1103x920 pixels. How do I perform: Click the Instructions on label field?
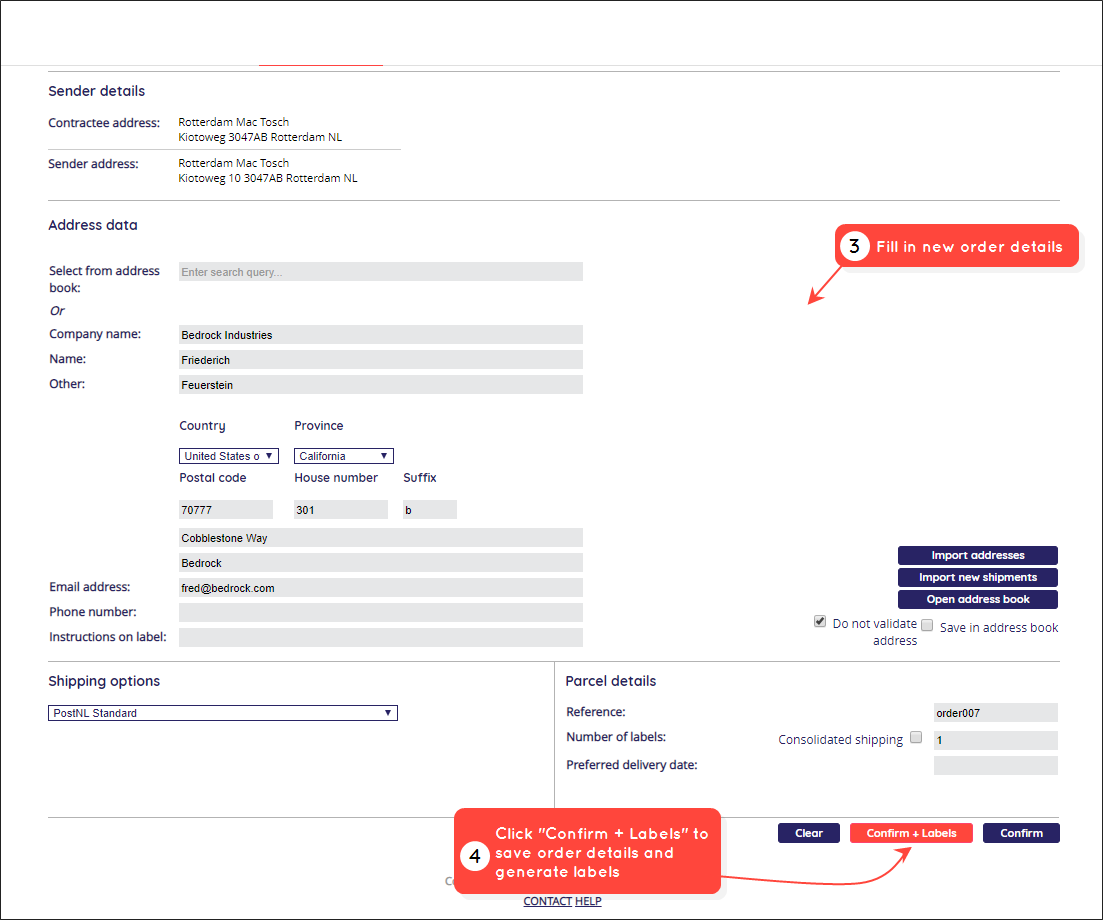pos(381,638)
